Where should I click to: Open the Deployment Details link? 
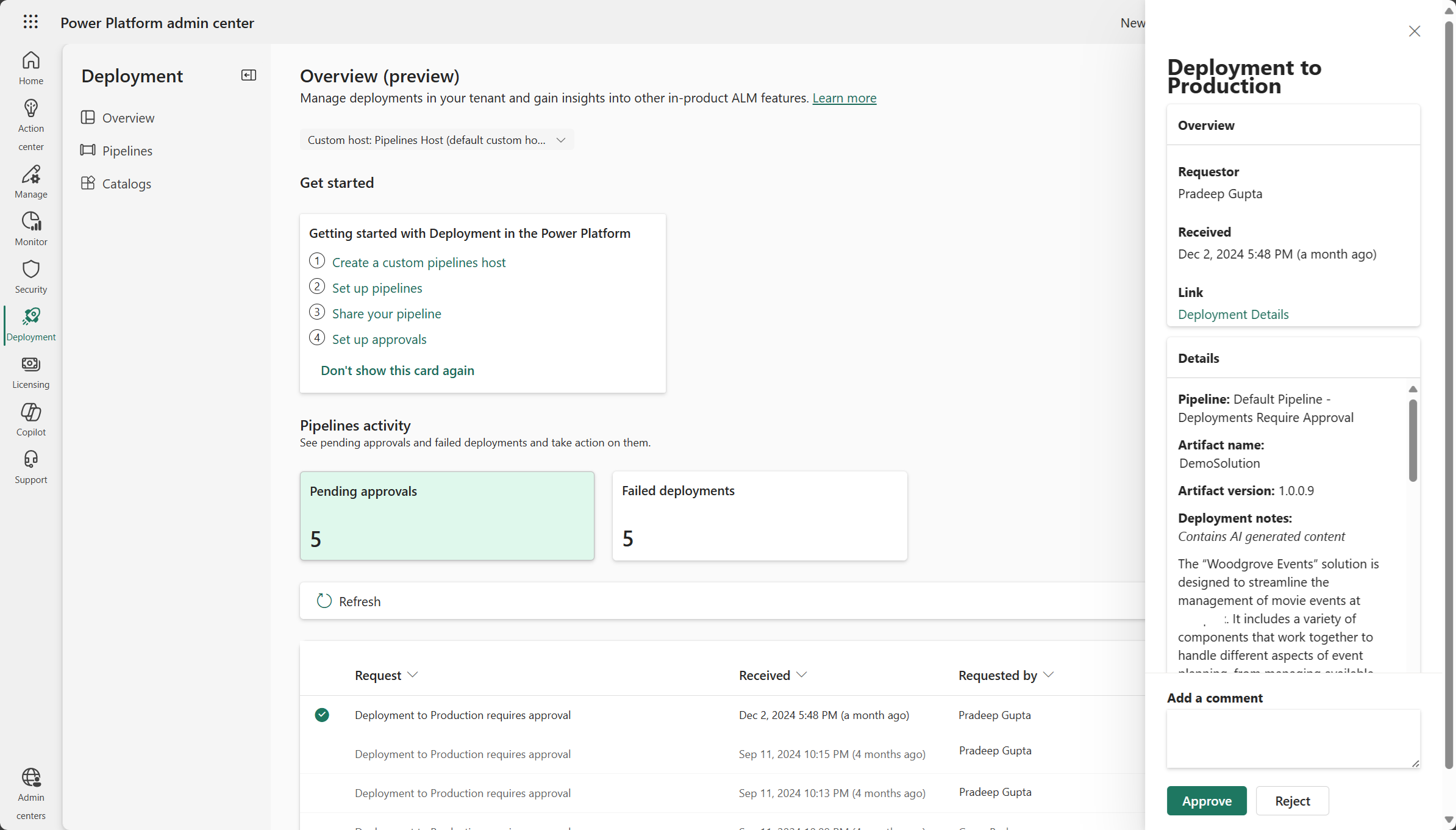click(1233, 314)
